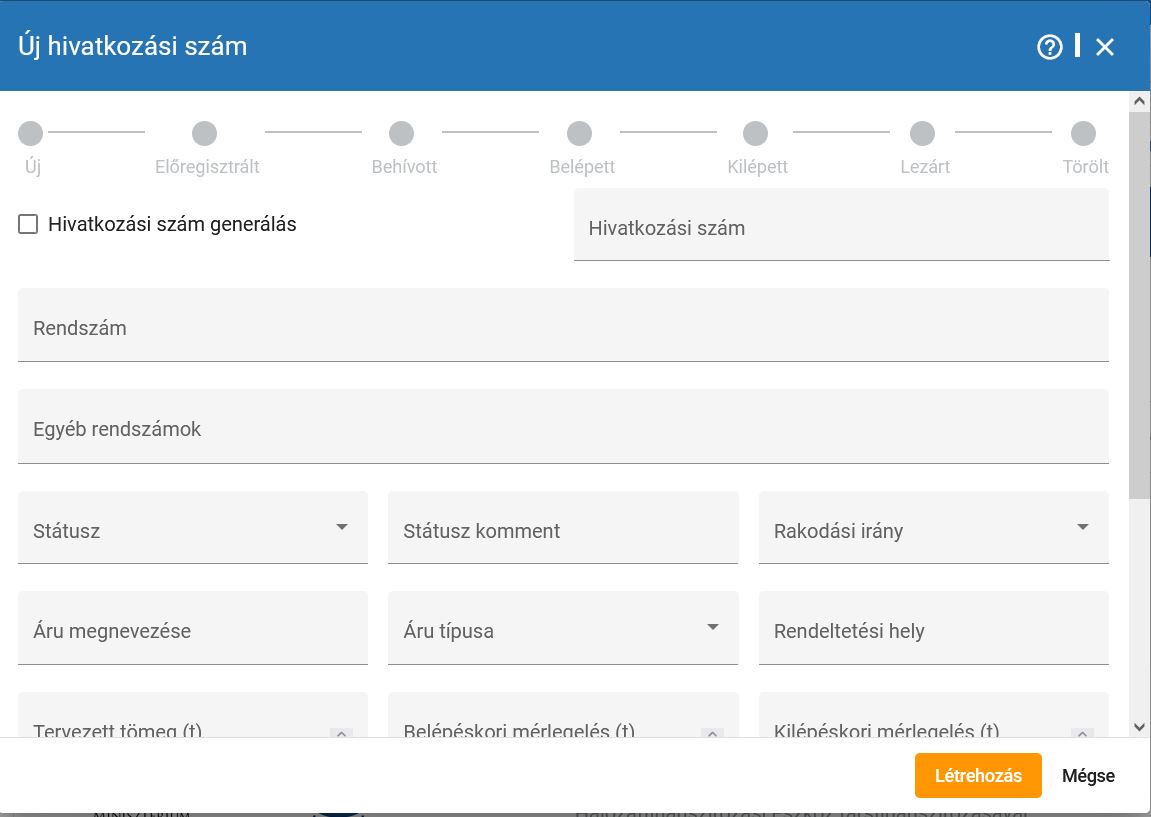Click the Előregisztrált step circle
Image resolution: width=1151 pixels, height=817 pixels.
[204, 134]
